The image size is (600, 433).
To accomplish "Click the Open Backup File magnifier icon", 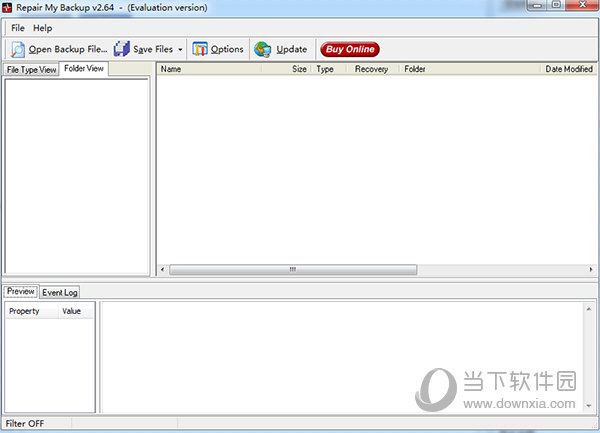I will click(x=18, y=50).
